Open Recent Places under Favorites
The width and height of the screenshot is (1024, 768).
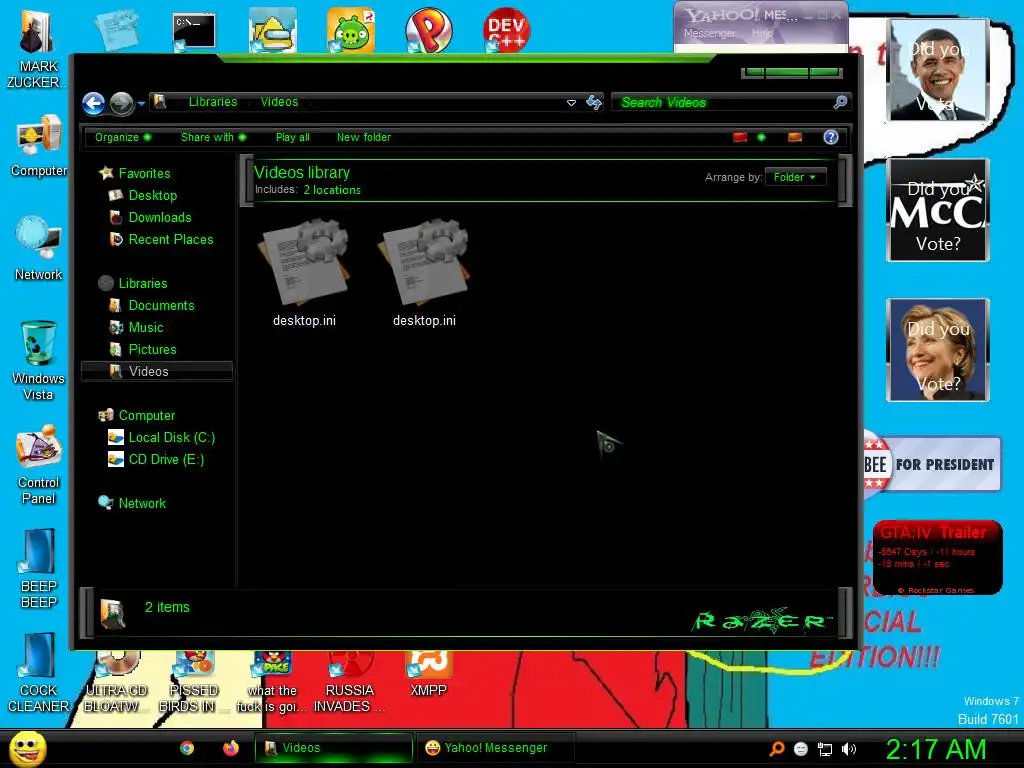170,240
